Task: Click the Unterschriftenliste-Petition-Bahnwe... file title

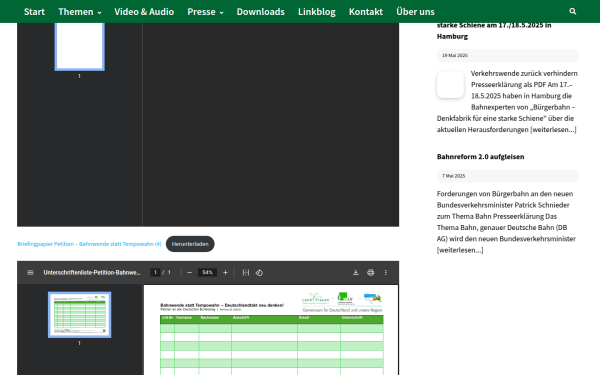Action: tap(92, 272)
